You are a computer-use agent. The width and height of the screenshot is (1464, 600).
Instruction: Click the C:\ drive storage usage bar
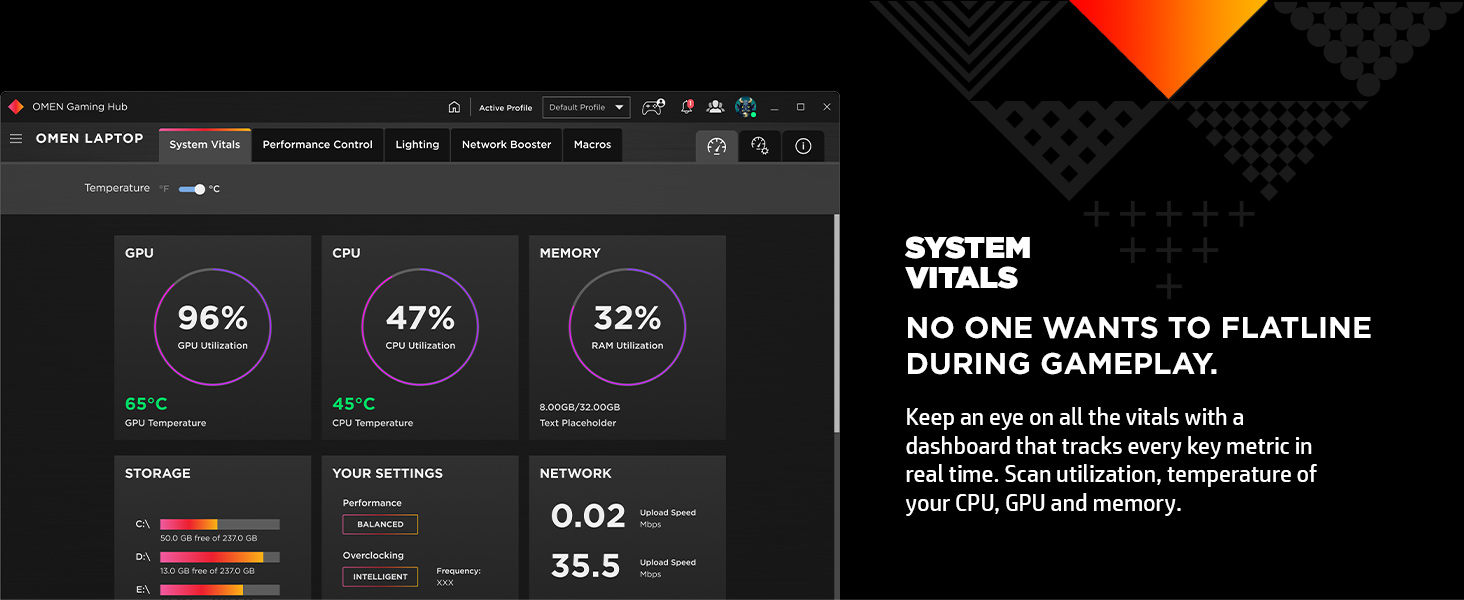pyautogui.click(x=219, y=524)
